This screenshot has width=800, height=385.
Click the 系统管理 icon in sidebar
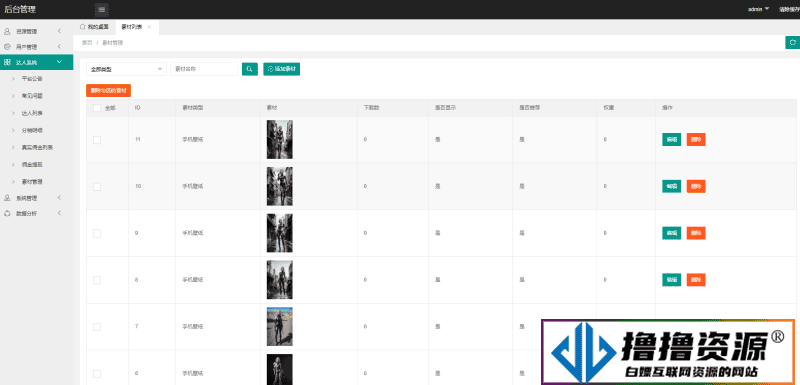click(7, 198)
